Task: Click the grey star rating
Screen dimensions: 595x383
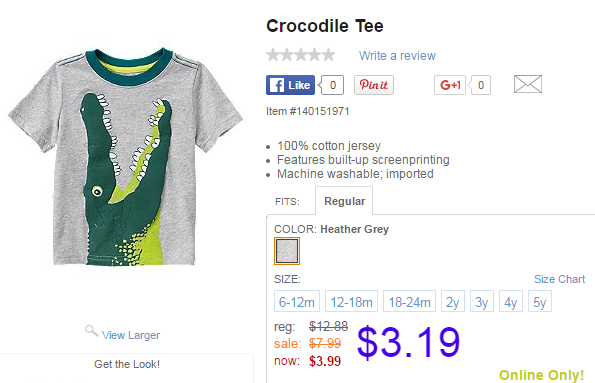Action: (x=301, y=55)
